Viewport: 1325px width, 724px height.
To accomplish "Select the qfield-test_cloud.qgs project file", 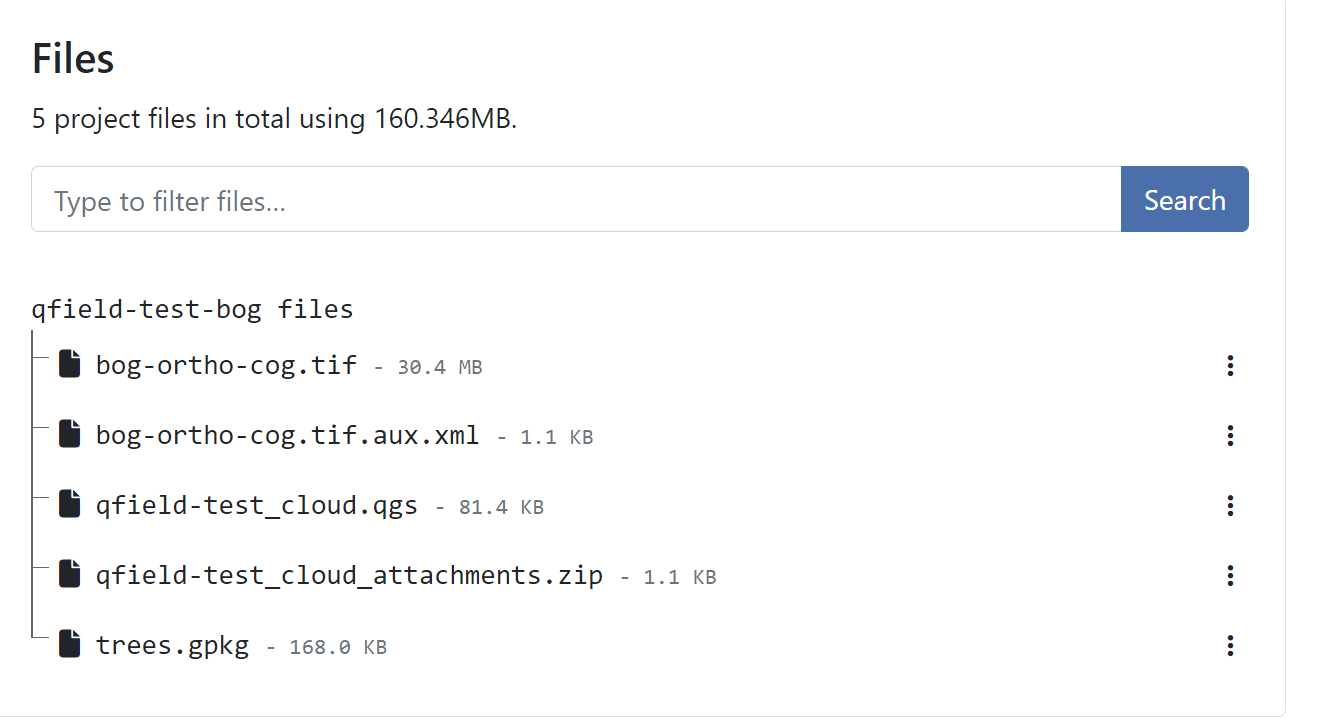I will [x=256, y=505].
